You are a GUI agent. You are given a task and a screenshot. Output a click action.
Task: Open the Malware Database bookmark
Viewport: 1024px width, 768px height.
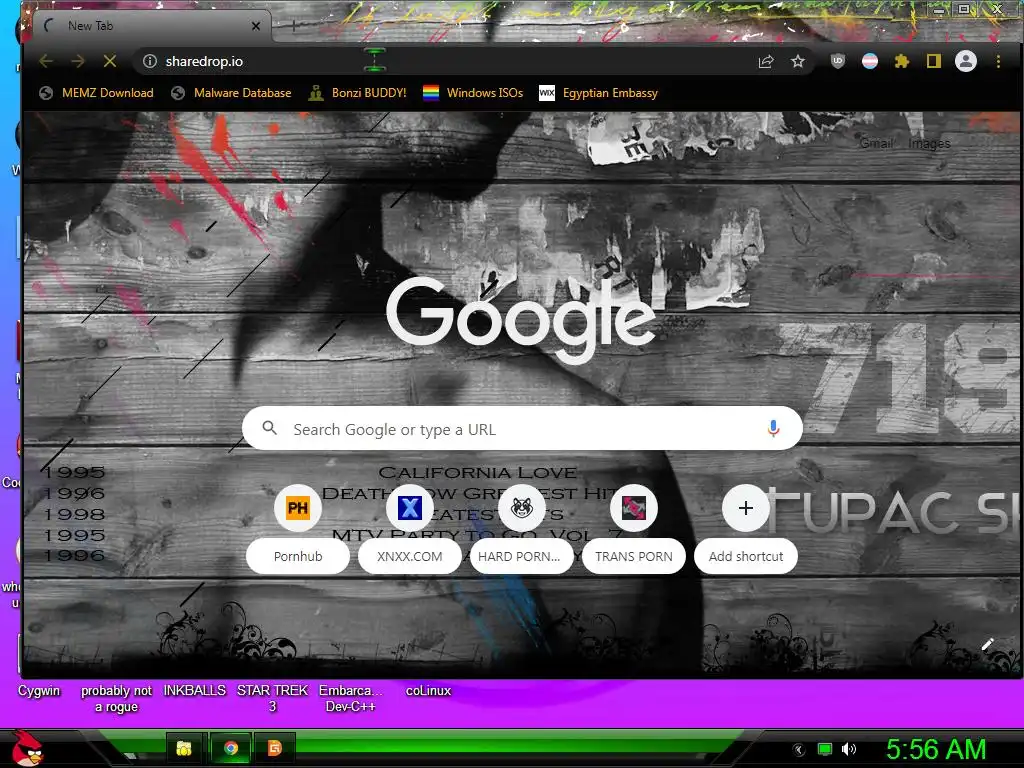tap(231, 93)
